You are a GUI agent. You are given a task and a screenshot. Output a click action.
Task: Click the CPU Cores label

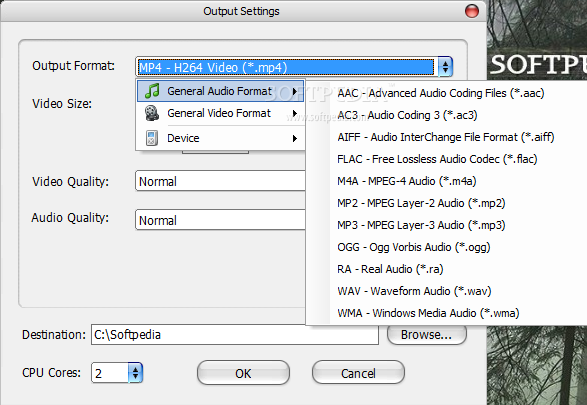[x=52, y=373]
